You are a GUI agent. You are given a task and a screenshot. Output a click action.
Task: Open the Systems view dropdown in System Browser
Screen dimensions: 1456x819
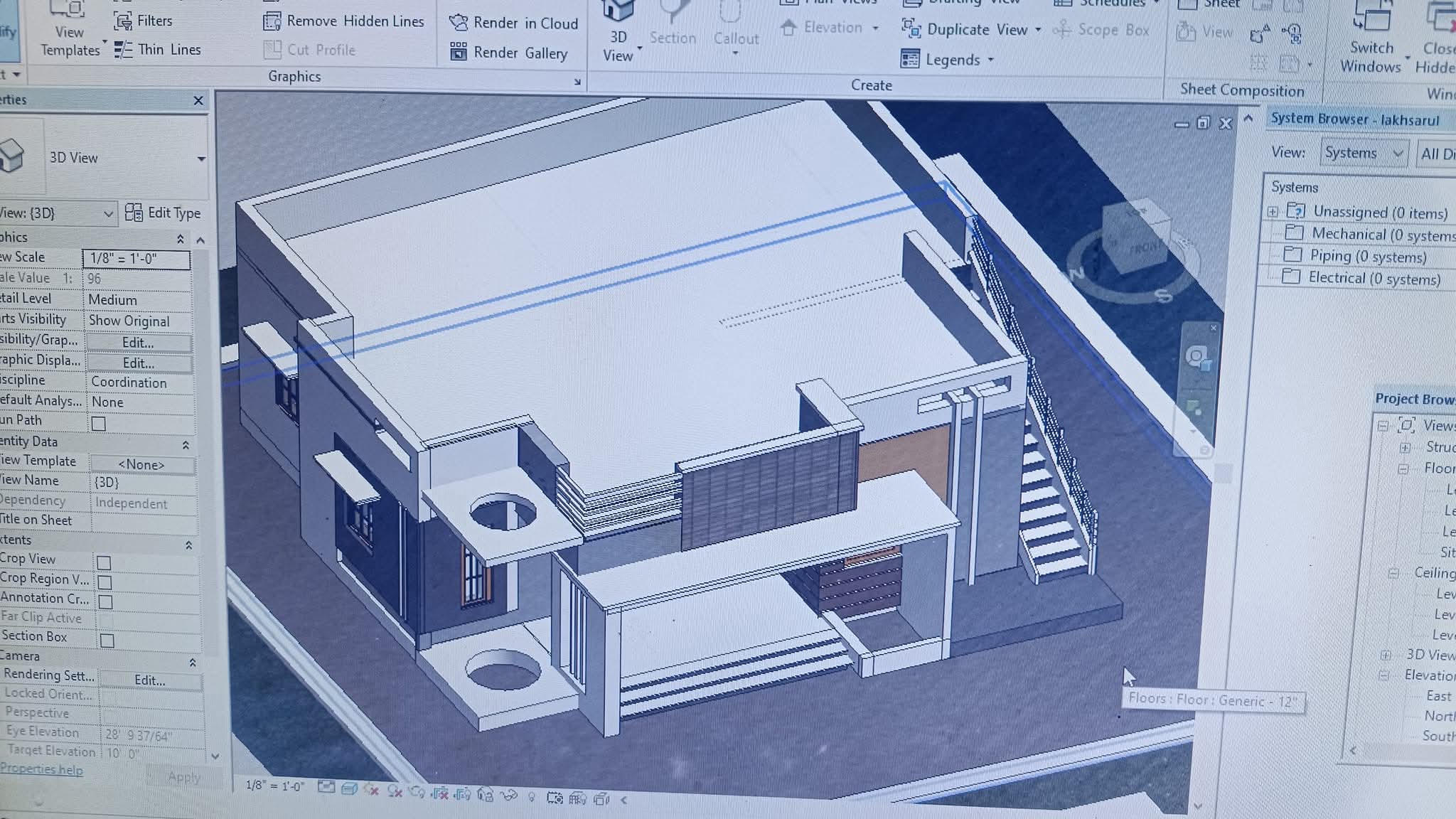tap(1364, 153)
